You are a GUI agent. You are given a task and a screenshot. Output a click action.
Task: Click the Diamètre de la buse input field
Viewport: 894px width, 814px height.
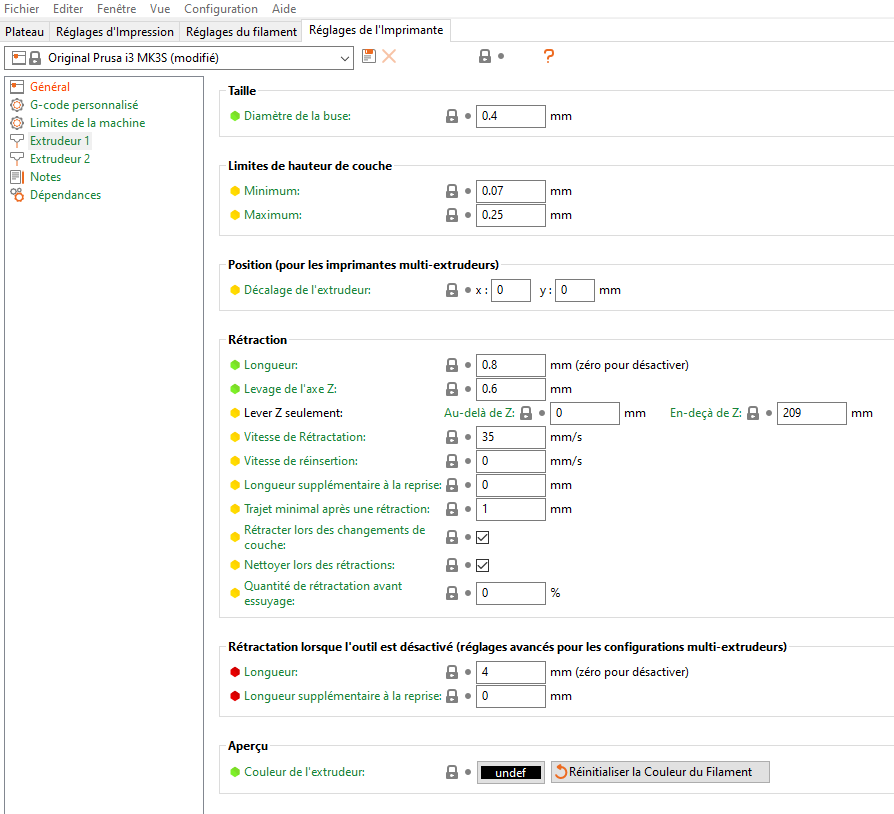510,116
